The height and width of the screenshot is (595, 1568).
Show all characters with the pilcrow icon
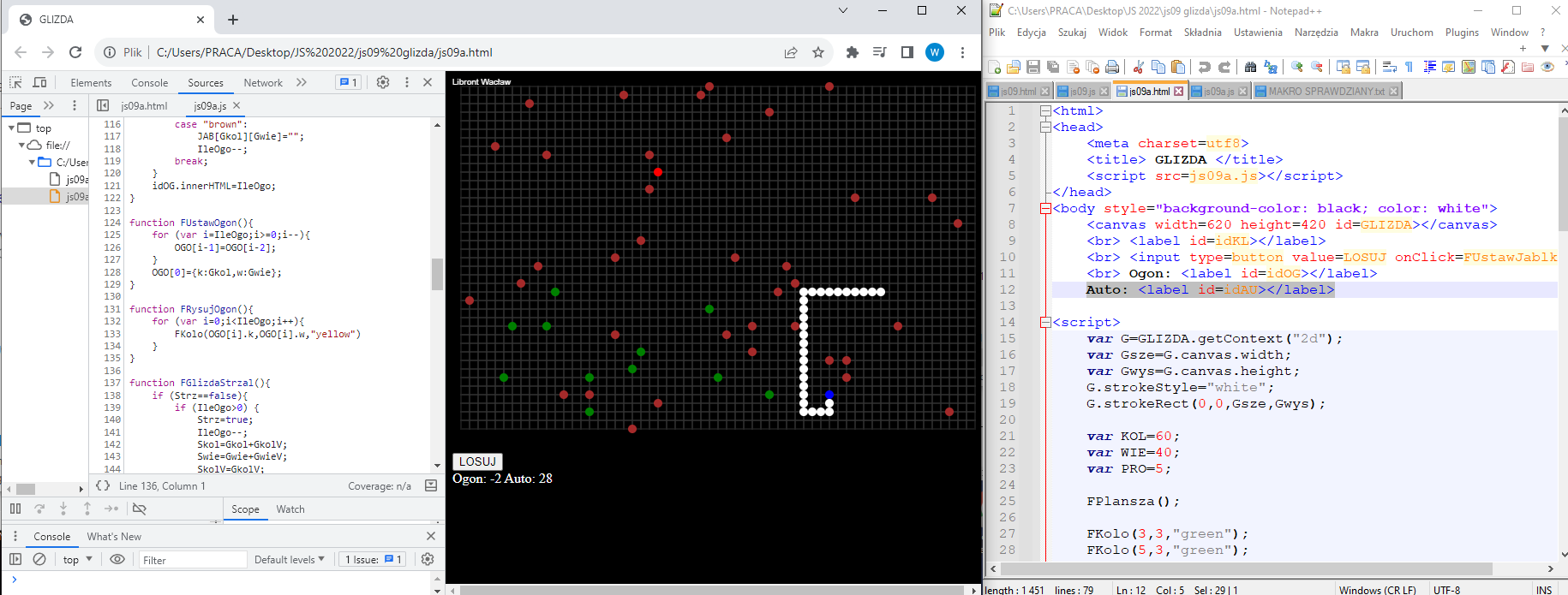[1409, 67]
